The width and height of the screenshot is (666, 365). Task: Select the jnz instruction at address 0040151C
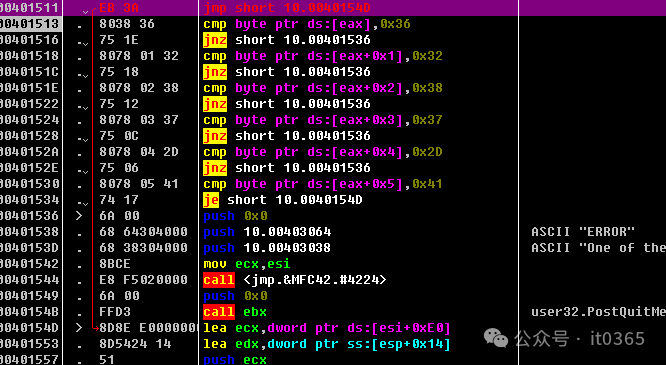tap(287, 72)
